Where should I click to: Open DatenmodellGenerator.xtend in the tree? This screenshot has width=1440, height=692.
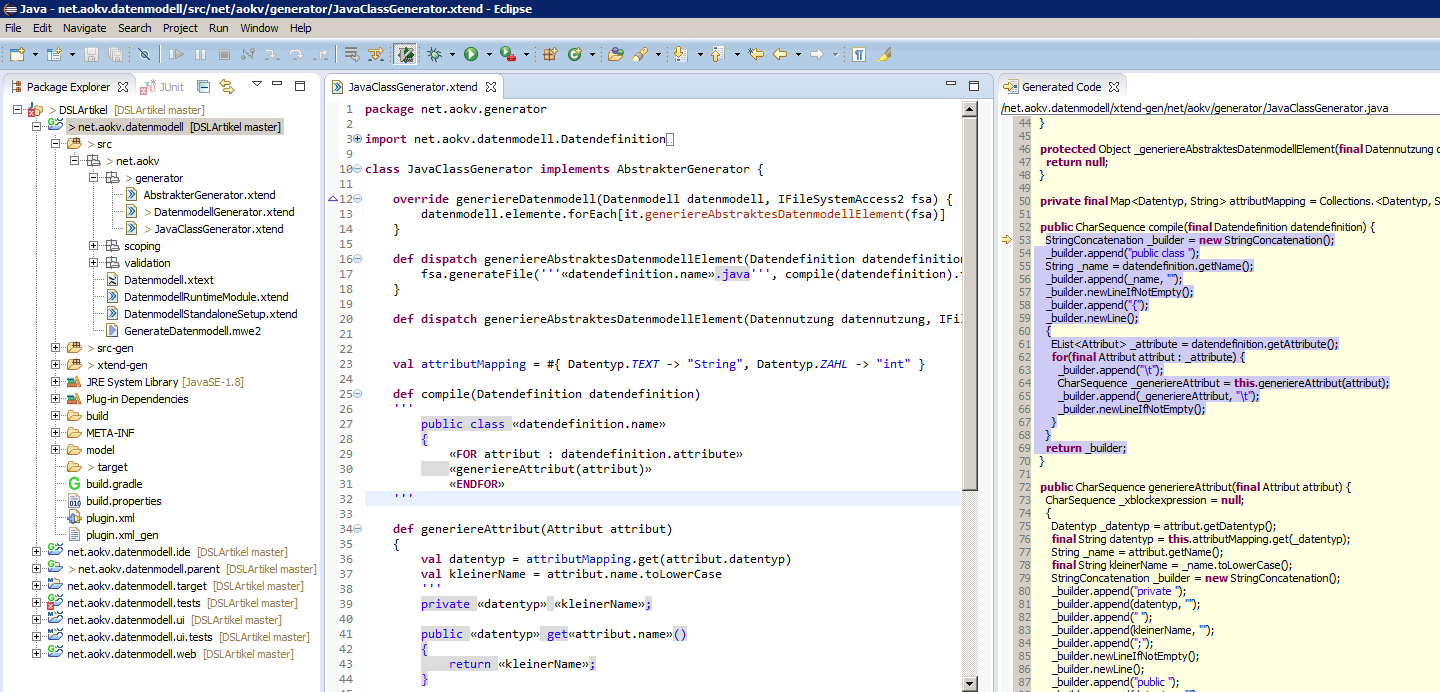tap(224, 212)
